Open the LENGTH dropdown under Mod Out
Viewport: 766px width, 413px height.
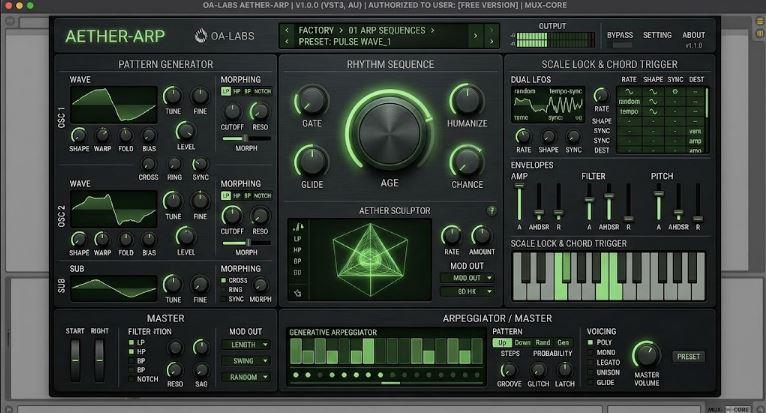(246, 345)
